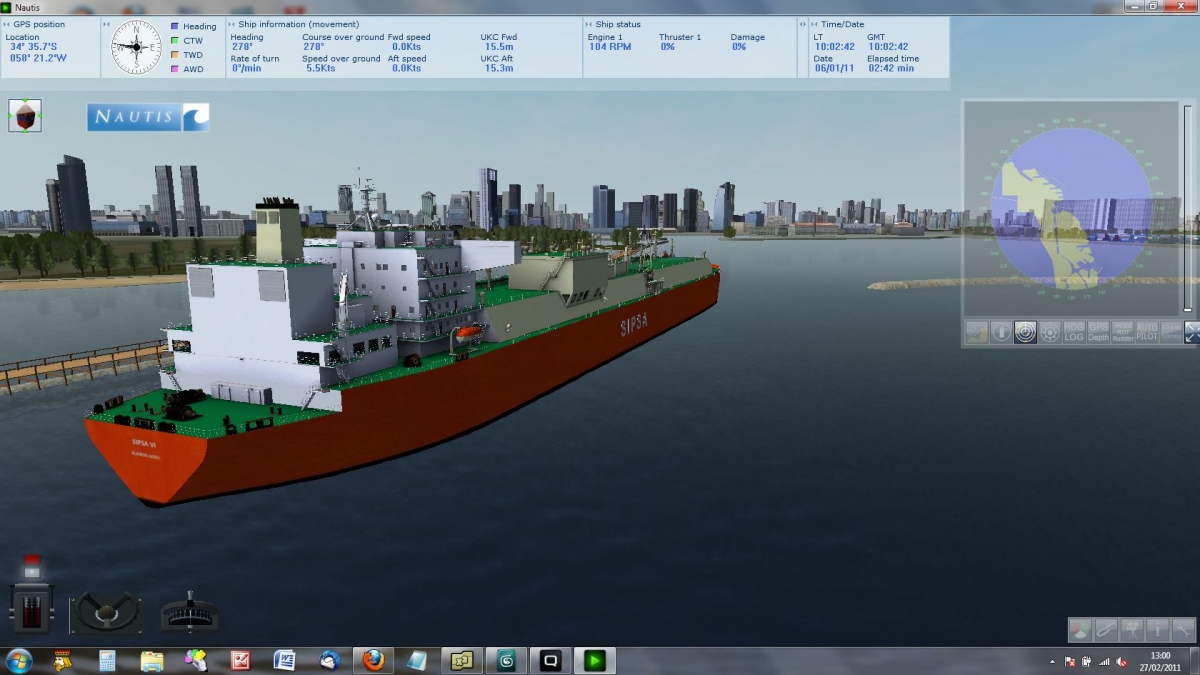Image resolution: width=1200 pixels, height=675 pixels.
Task: Click the circular radar minimap display
Action: pyautogui.click(x=1070, y=208)
